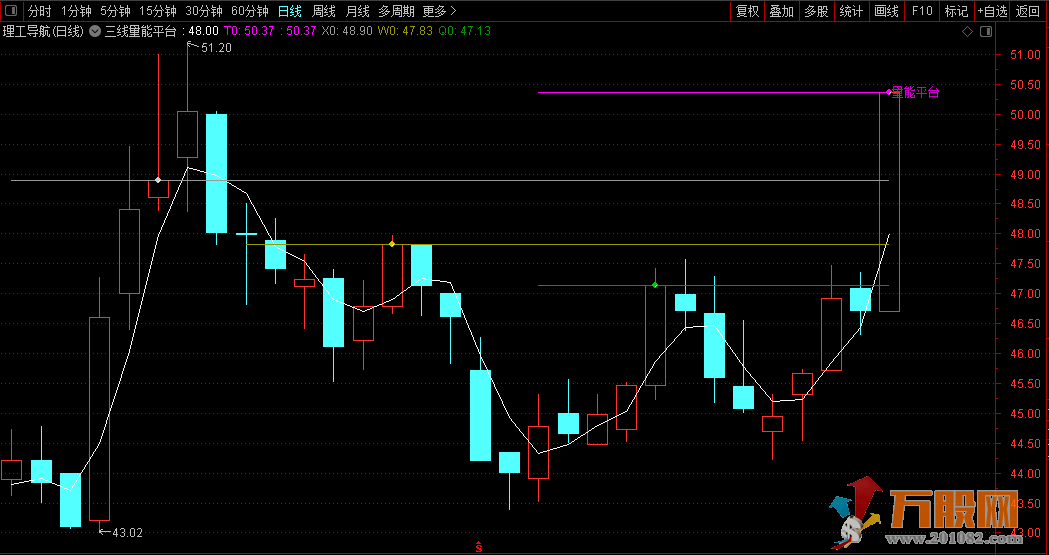The height and width of the screenshot is (555, 1049).
Task: Switch to 周线 weekly chart
Action: [324, 11]
